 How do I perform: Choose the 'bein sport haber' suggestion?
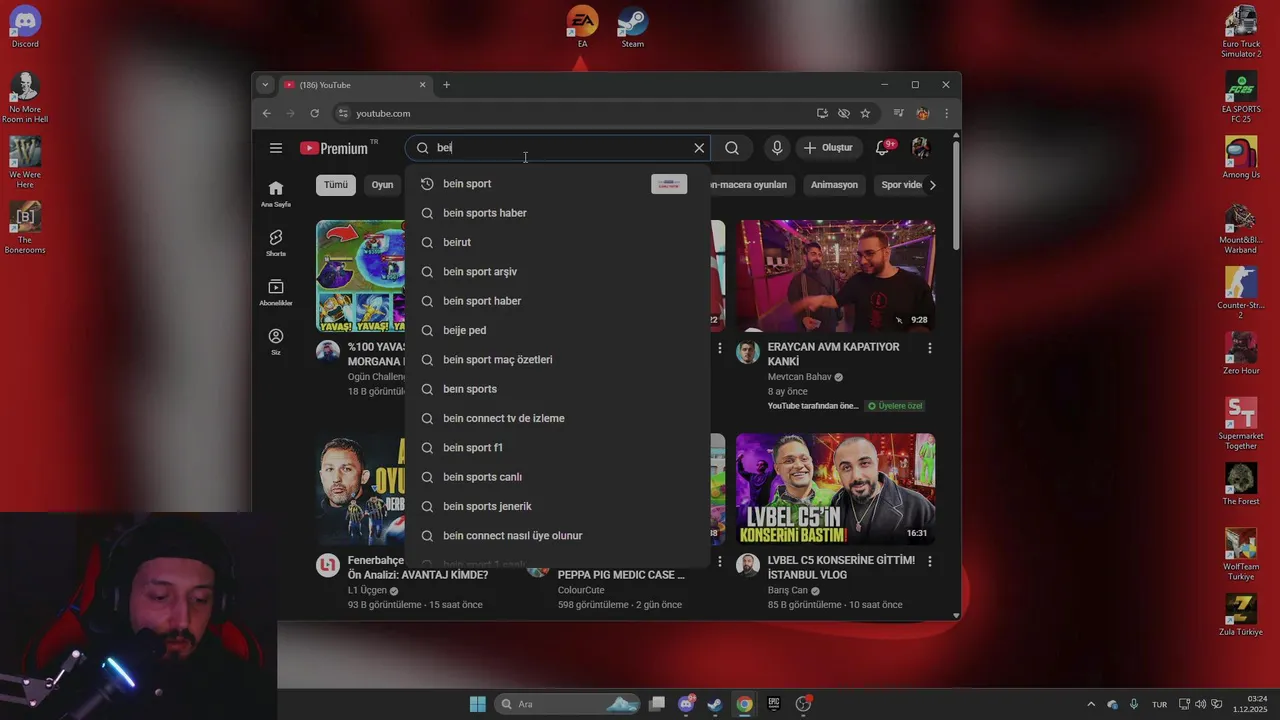(557, 301)
